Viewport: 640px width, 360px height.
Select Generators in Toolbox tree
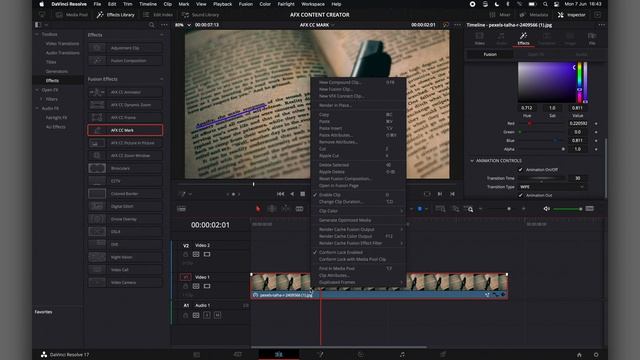(57, 71)
